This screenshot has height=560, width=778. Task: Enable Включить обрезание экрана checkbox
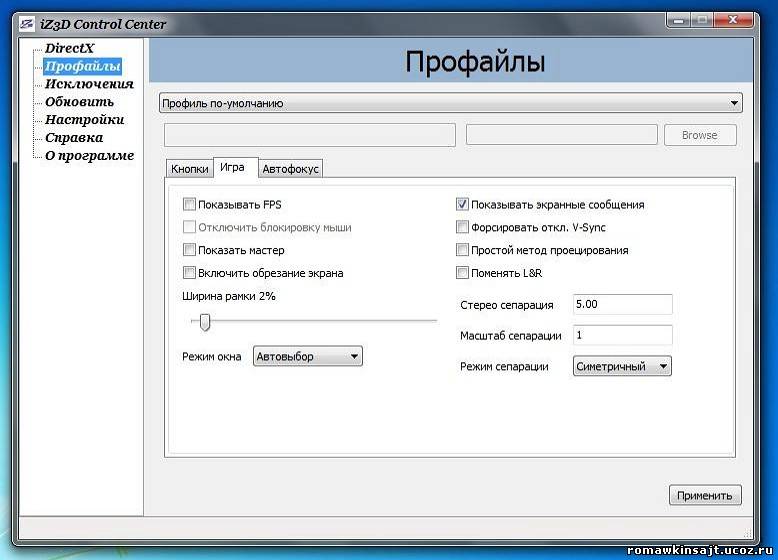pos(189,272)
